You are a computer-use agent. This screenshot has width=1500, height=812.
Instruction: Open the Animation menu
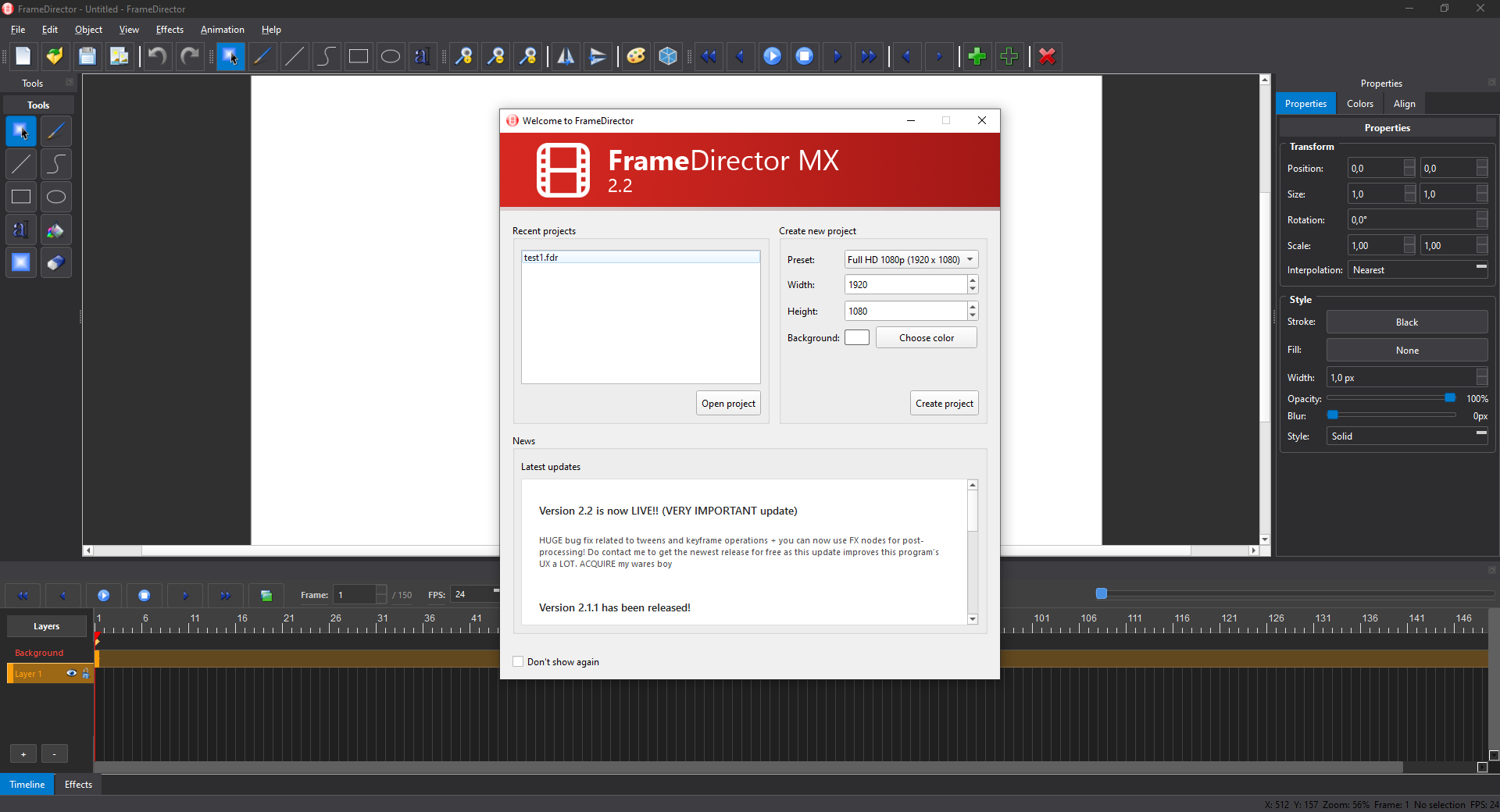click(x=223, y=30)
